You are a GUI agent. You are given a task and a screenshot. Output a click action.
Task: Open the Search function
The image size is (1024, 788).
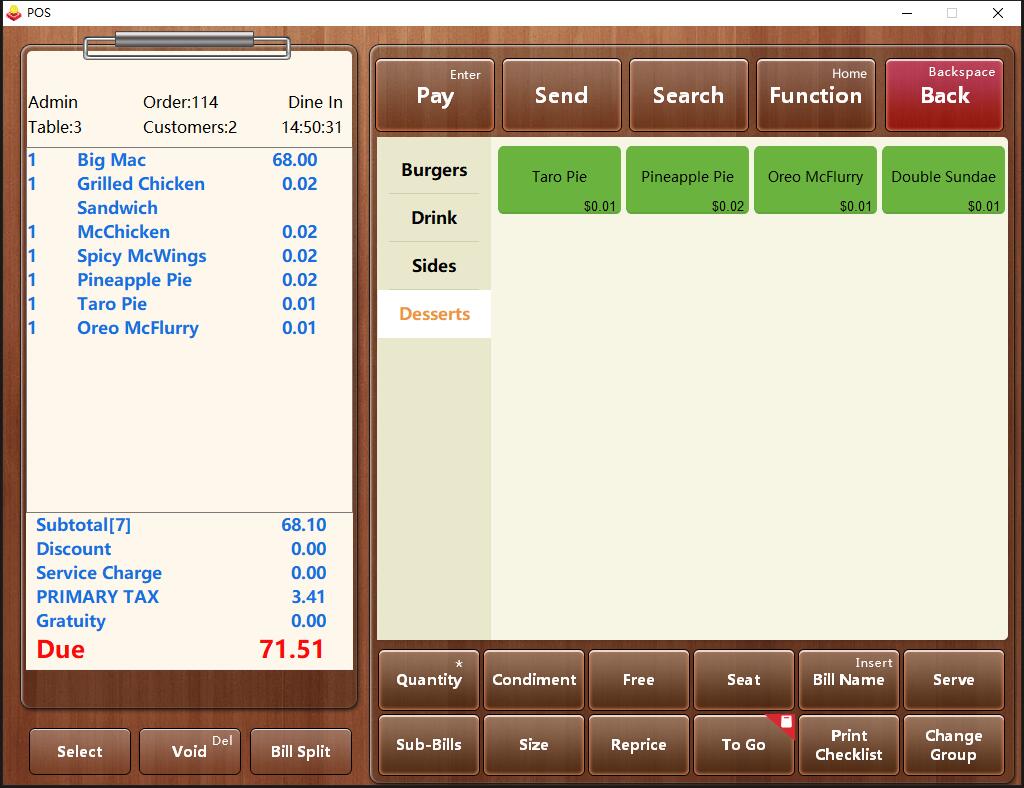point(688,95)
